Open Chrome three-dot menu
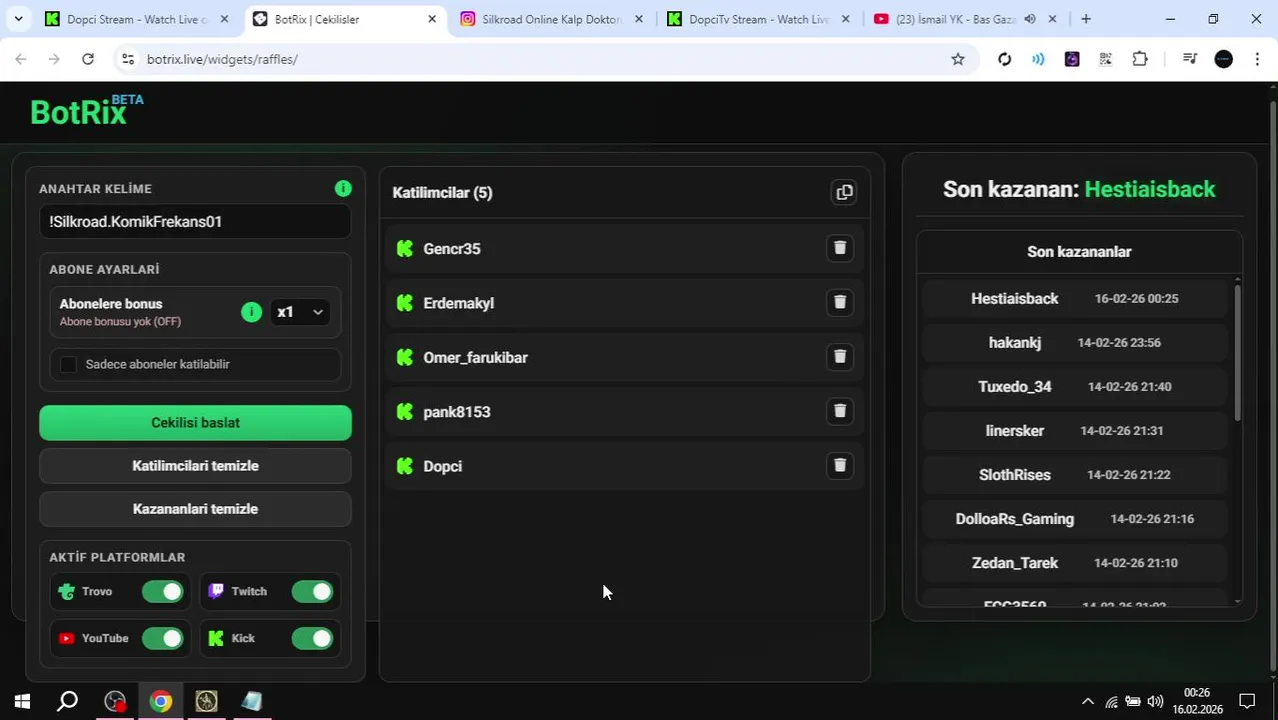 1257,59
